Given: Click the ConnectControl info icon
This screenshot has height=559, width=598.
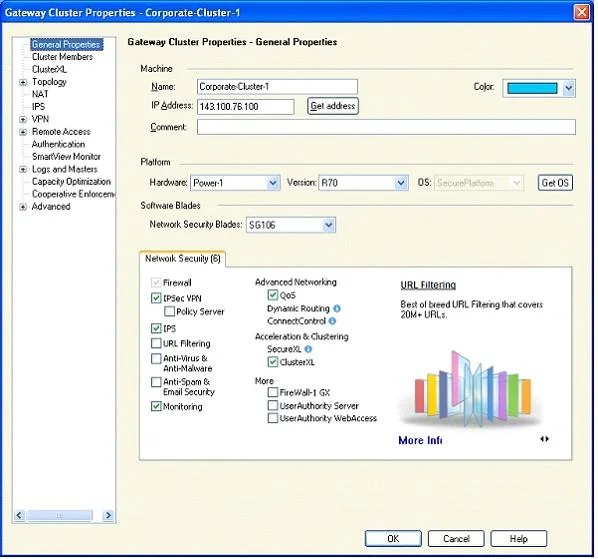Looking at the screenshot, I should 332,321.
